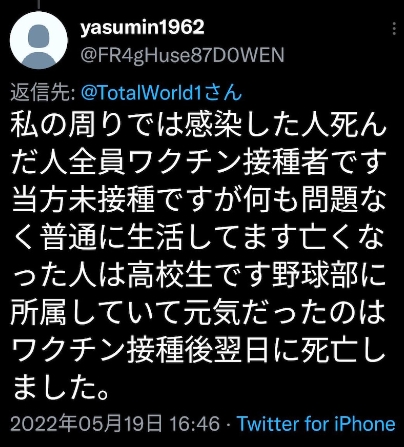Open the 2022年05月19日 date stamp
404x447 pixels.
86,424
